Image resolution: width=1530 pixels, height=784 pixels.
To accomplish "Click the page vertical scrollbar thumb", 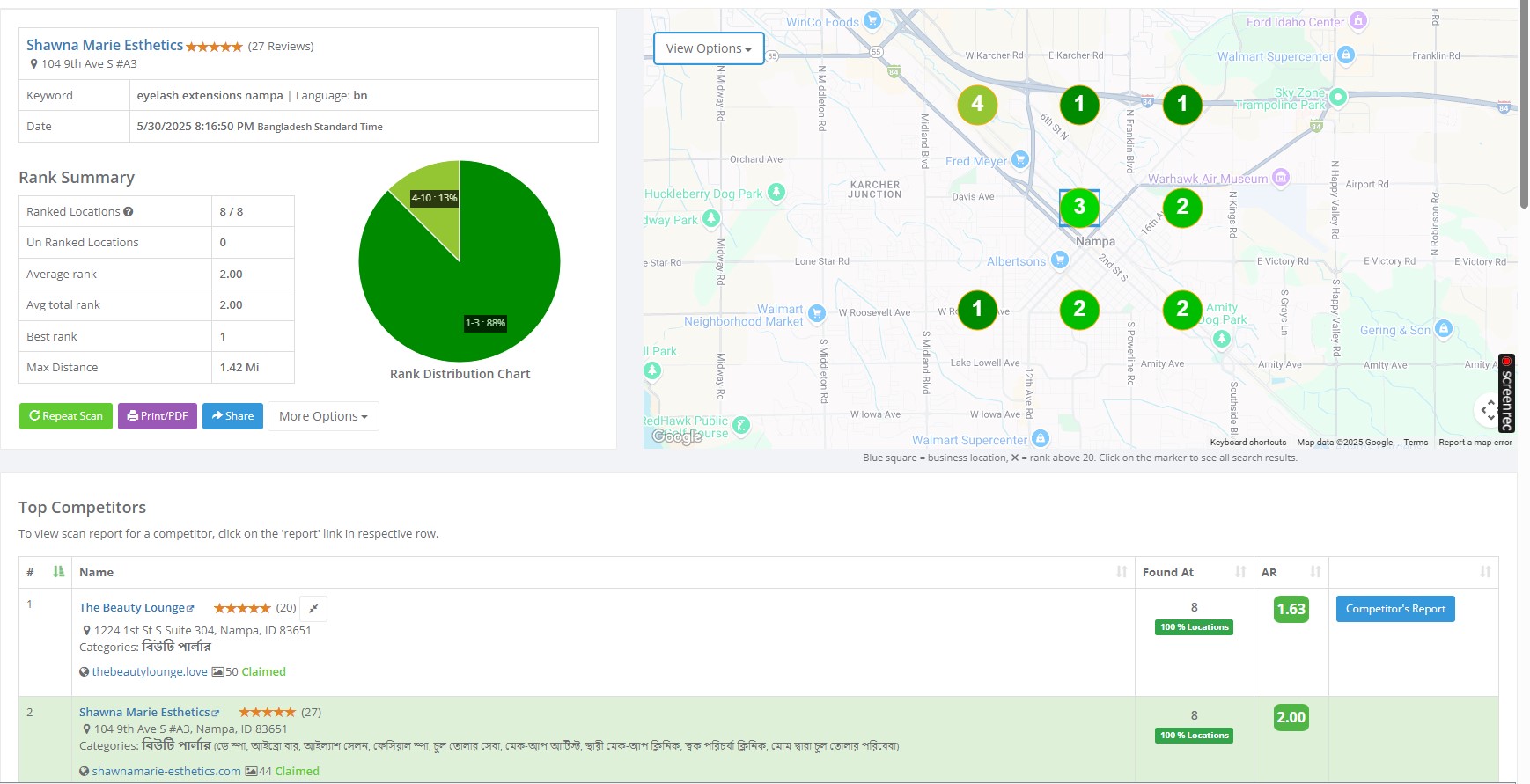I will pos(1524,106).
